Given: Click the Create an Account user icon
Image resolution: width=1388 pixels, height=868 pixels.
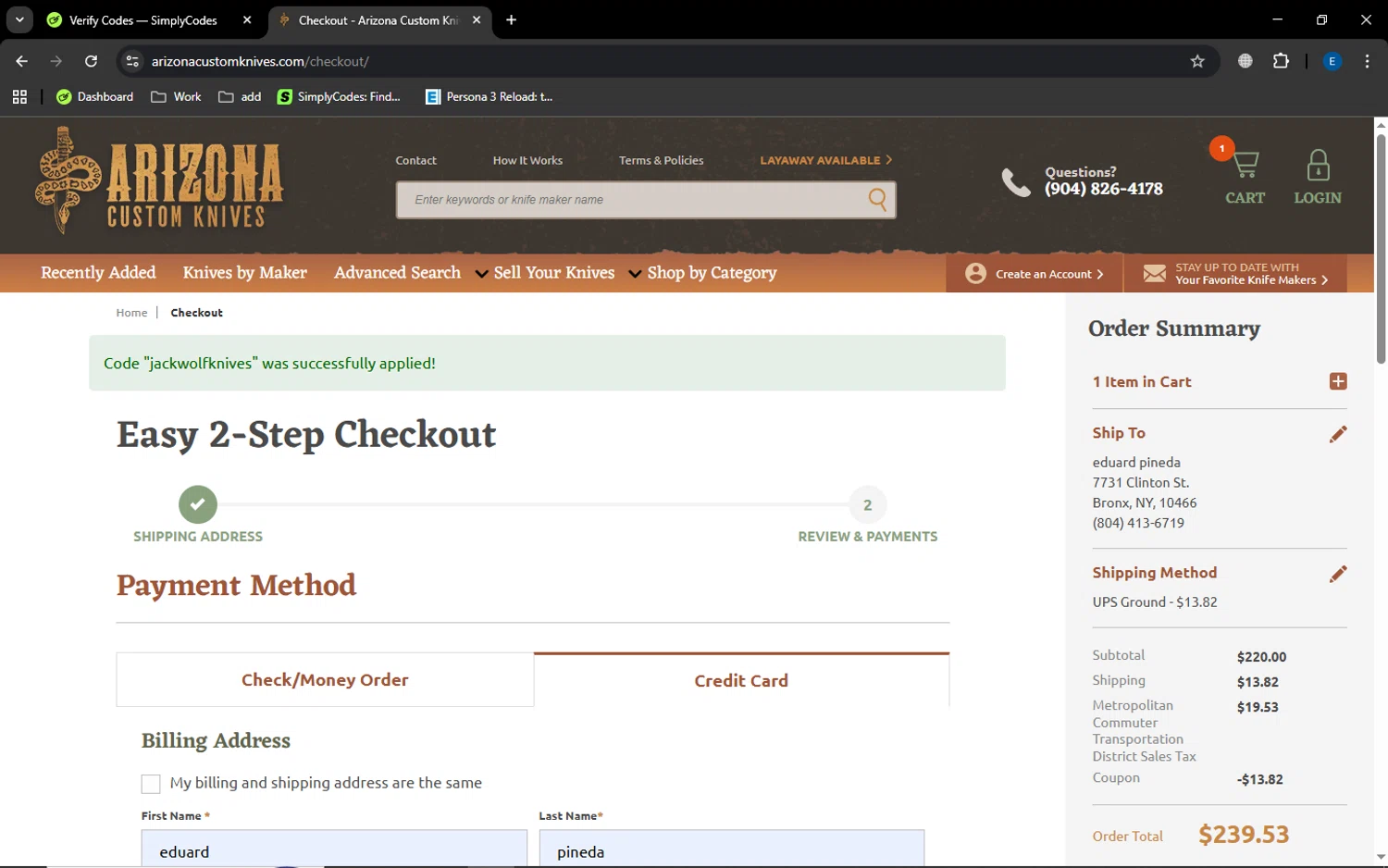Looking at the screenshot, I should coord(975,274).
